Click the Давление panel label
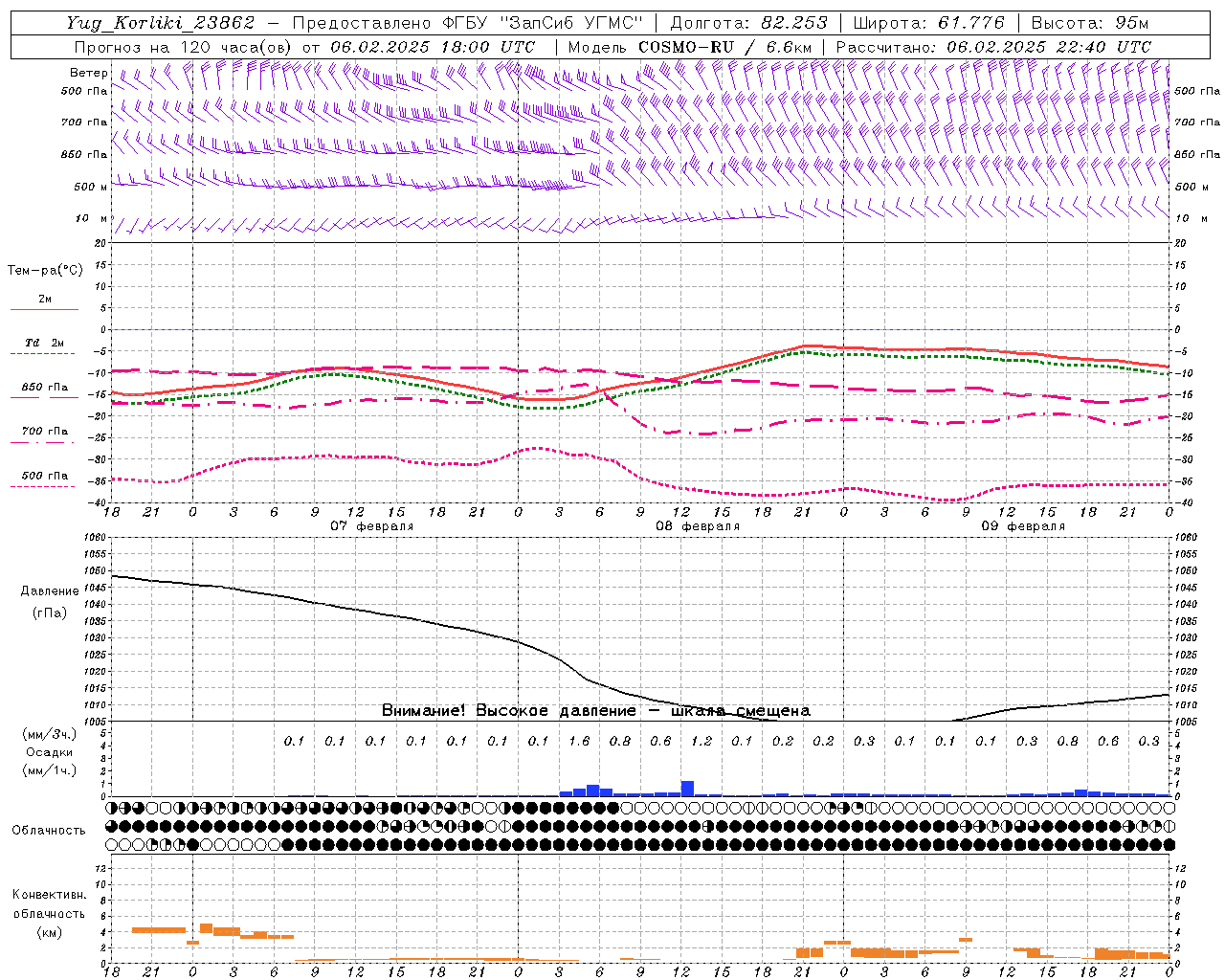The image size is (1225, 980). coord(50,591)
